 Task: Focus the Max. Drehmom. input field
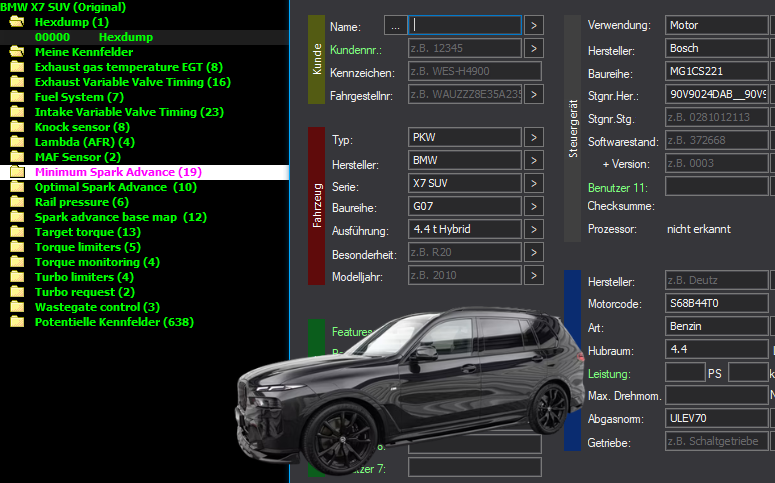click(717, 395)
